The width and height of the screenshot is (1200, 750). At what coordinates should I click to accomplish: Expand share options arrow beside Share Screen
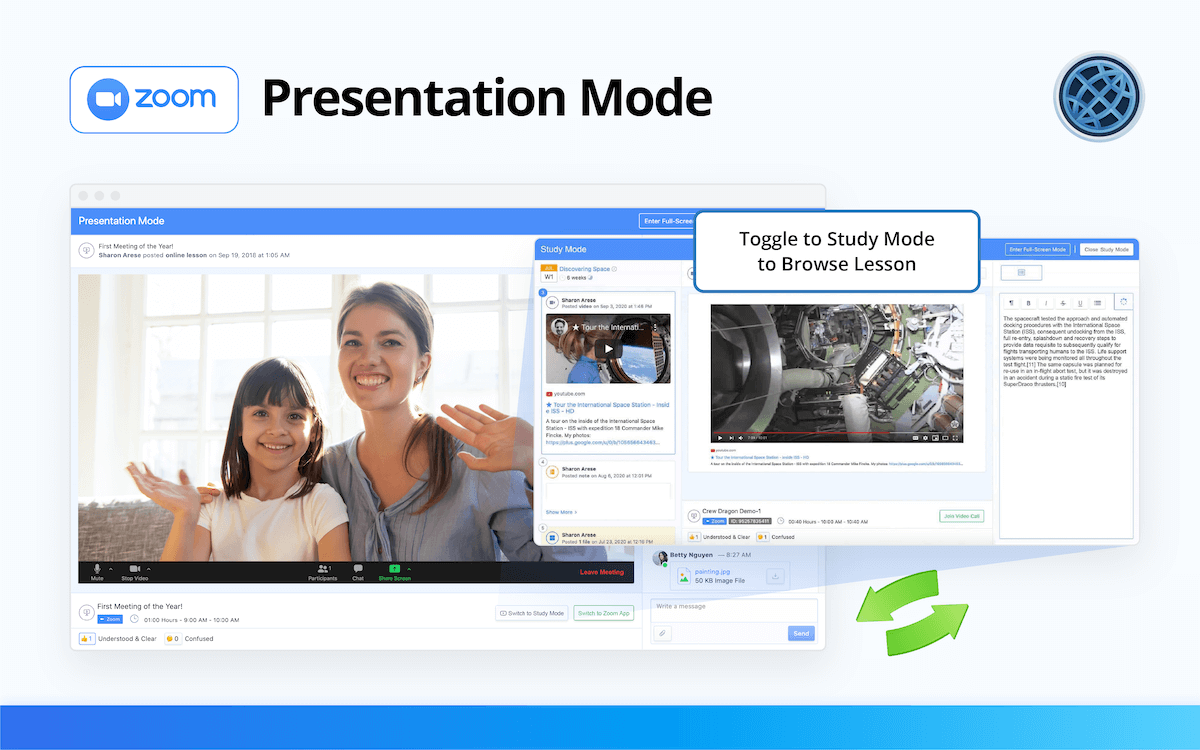click(x=409, y=569)
